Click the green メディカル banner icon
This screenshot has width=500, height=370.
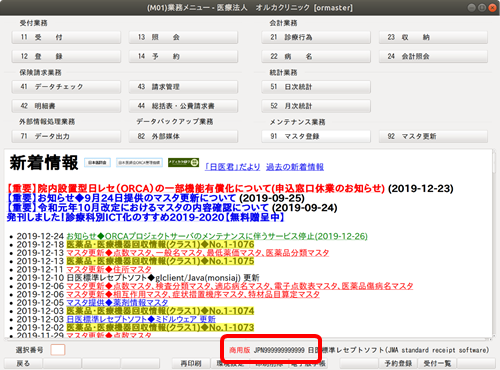pyautogui.click(x=183, y=163)
